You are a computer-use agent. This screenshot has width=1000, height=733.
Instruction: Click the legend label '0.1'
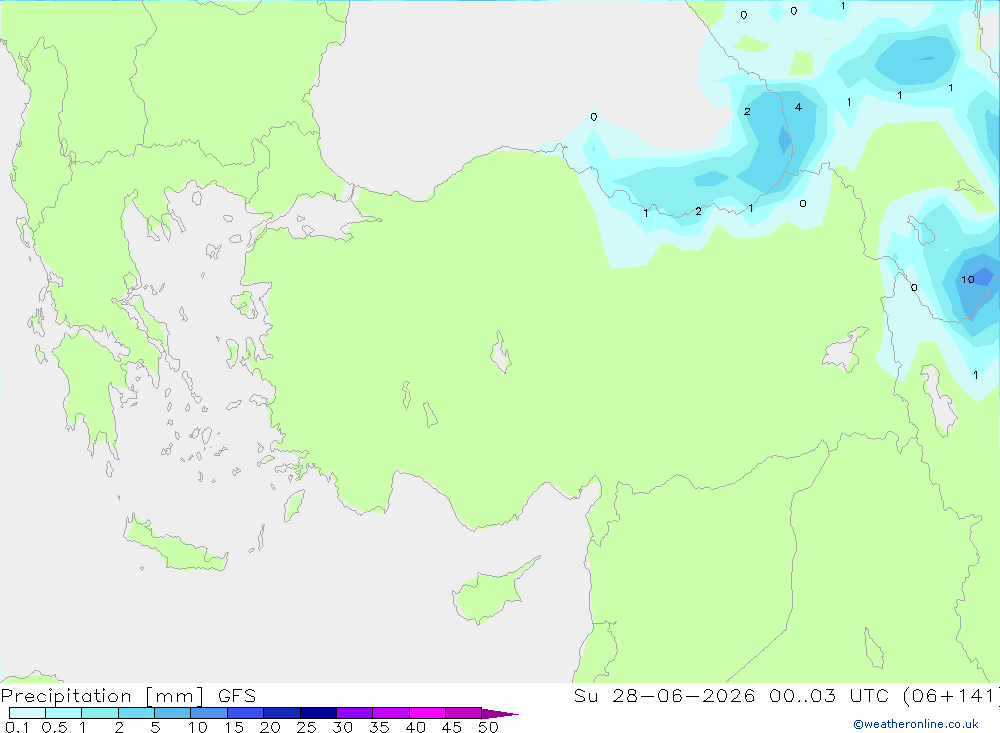coord(17,727)
